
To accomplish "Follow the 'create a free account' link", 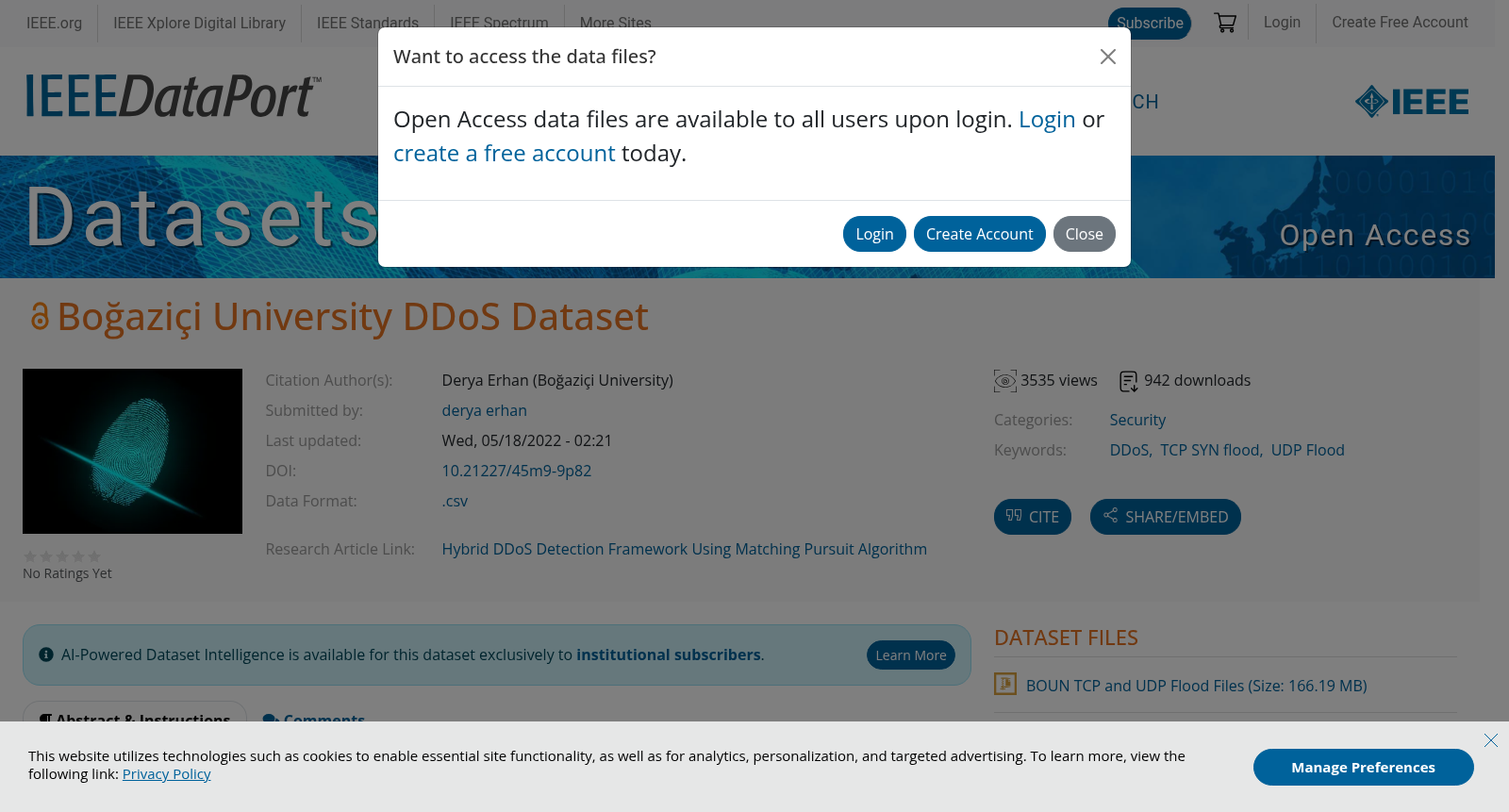I will pyautogui.click(x=505, y=154).
